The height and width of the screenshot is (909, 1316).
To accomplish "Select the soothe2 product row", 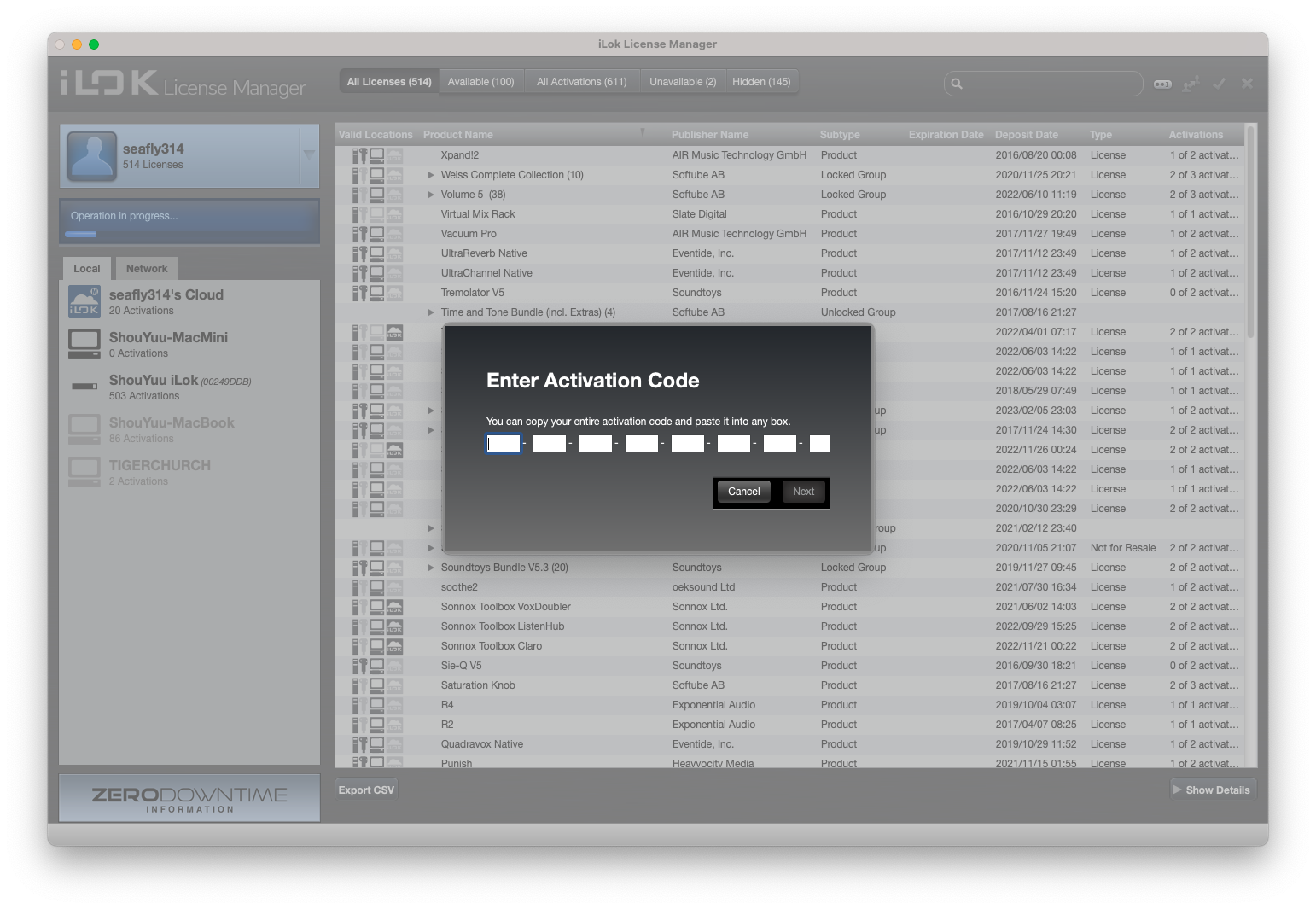I will point(789,587).
